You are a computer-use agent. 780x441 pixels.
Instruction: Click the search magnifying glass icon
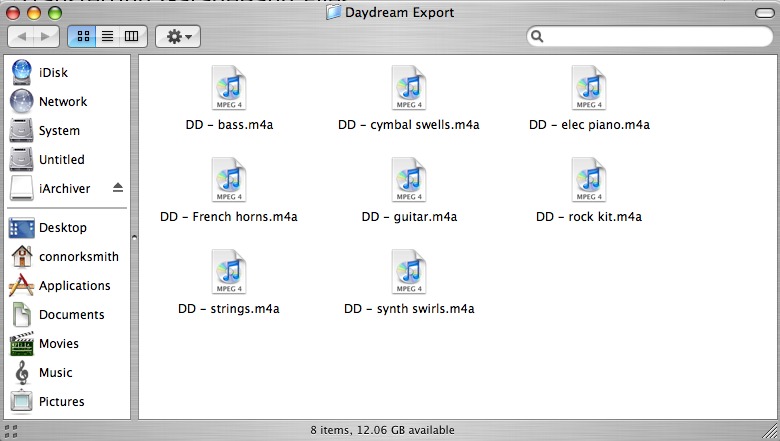click(x=537, y=36)
